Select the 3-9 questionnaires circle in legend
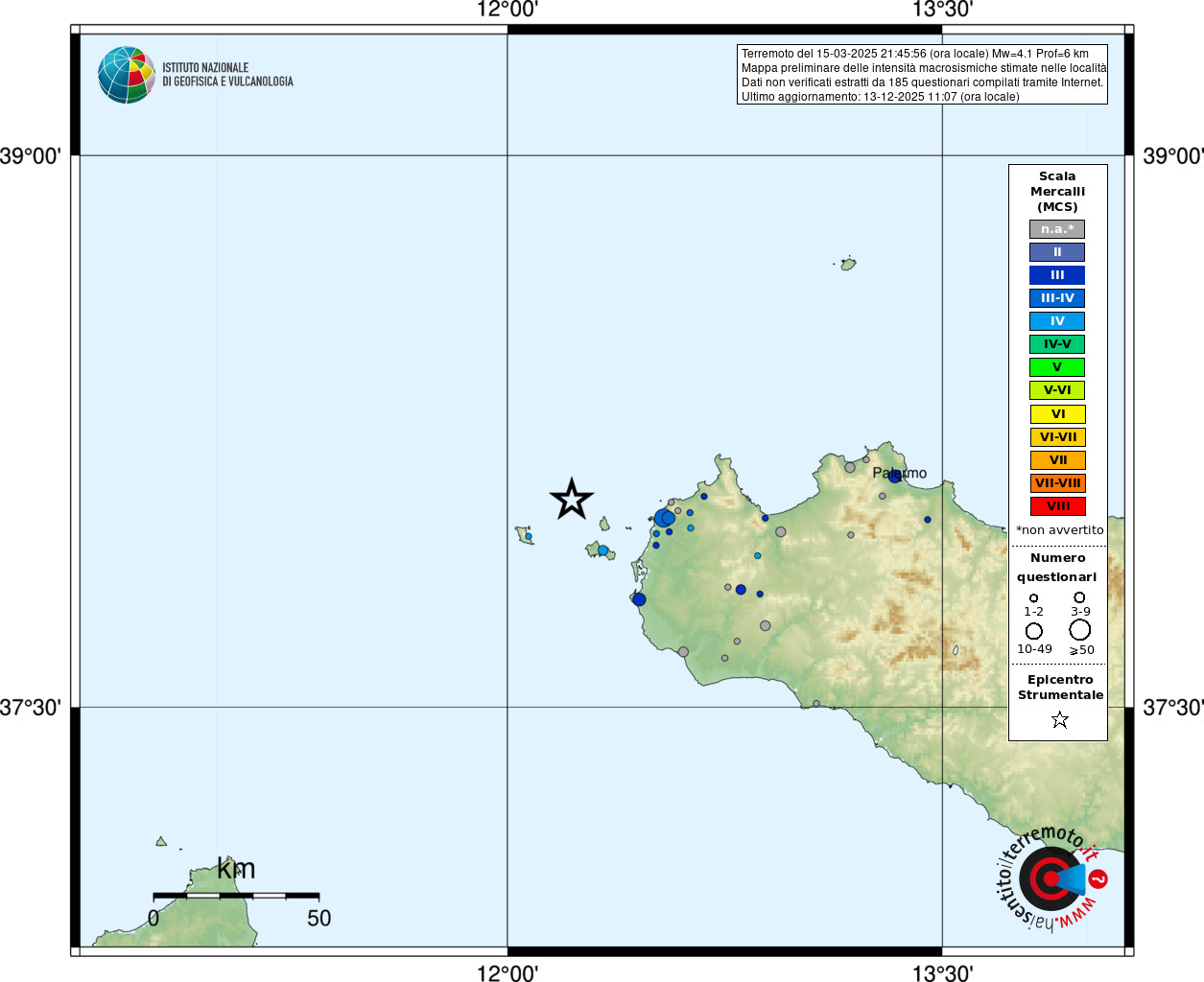This screenshot has height=982, width=1204. click(x=1079, y=597)
